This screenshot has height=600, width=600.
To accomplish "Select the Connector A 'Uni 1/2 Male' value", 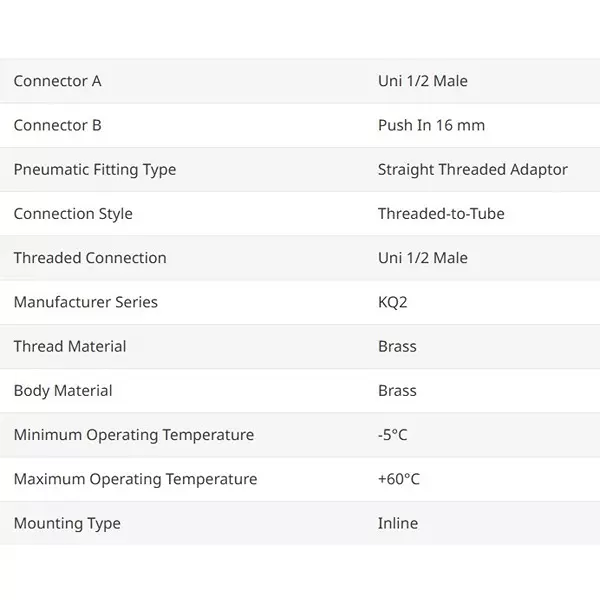I will (422, 81).
